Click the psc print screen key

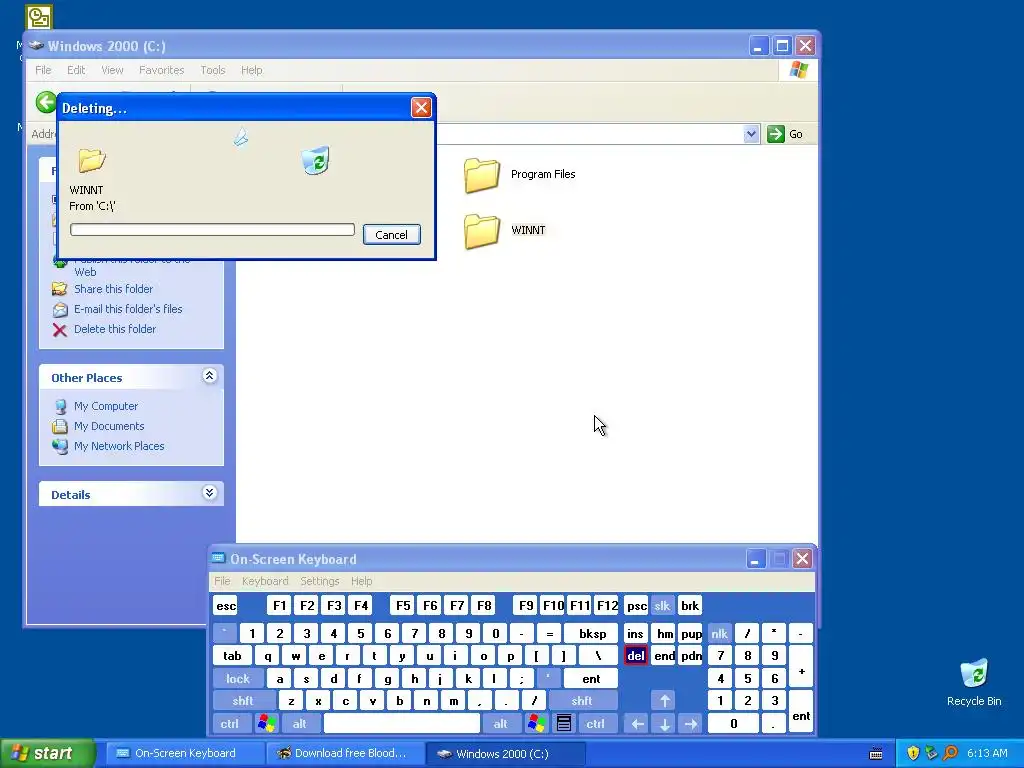click(637, 606)
